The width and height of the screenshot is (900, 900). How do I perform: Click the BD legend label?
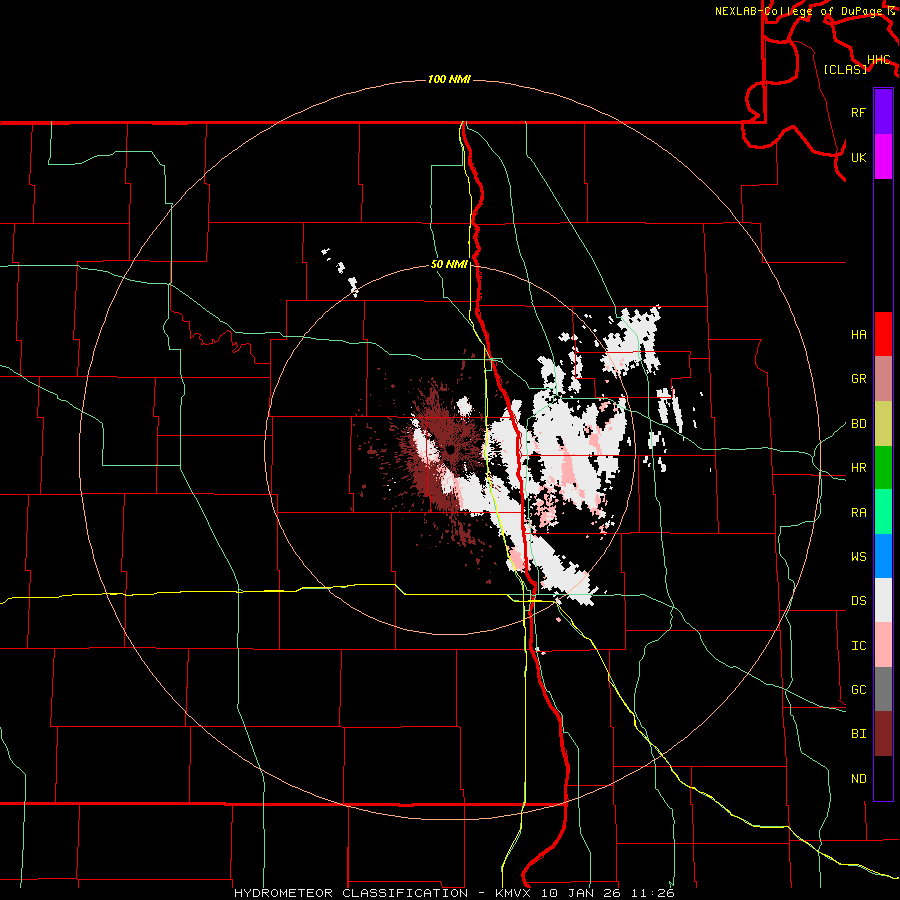tap(858, 424)
